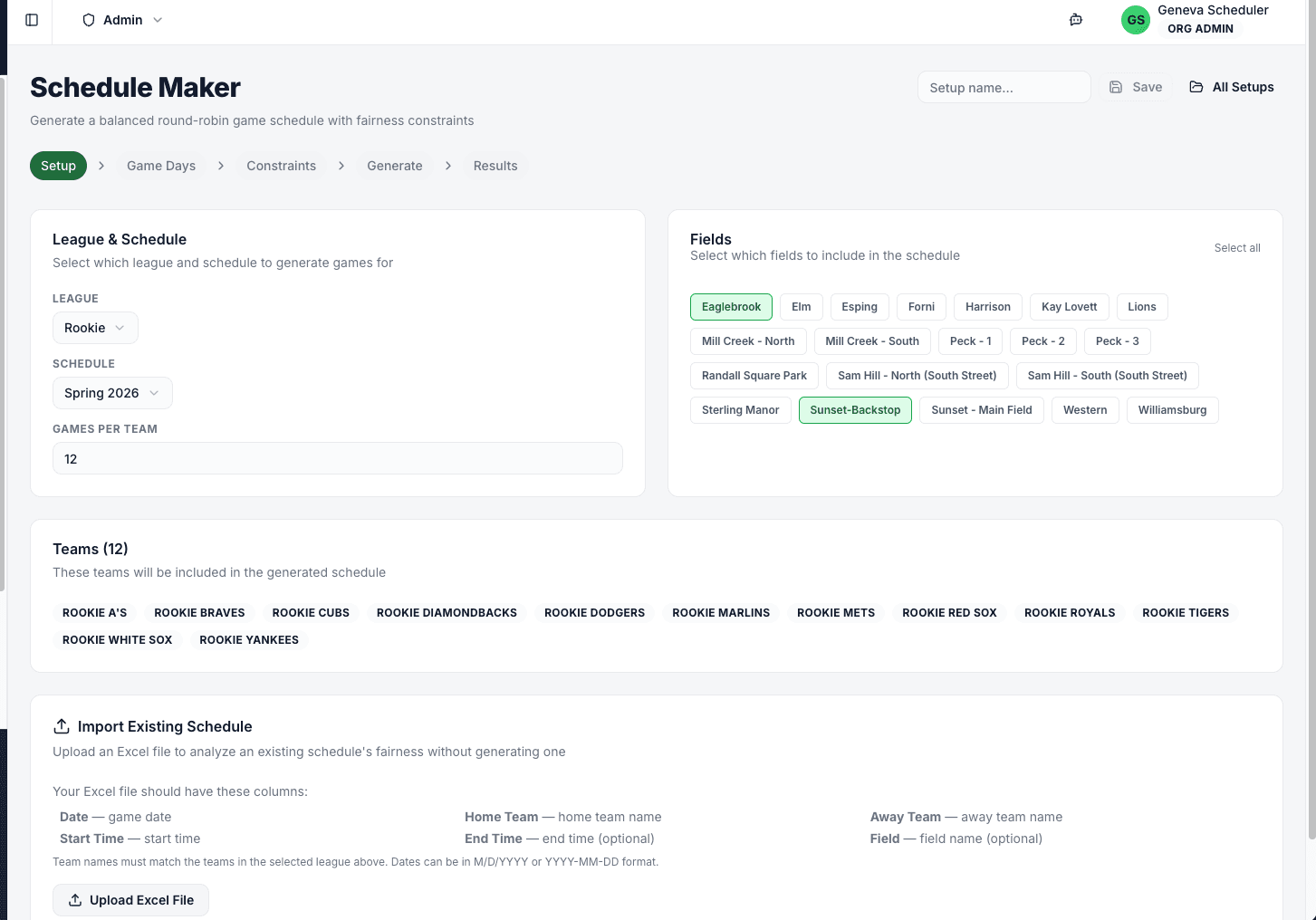Click the ORG ADMIN role badge

pos(1200,29)
